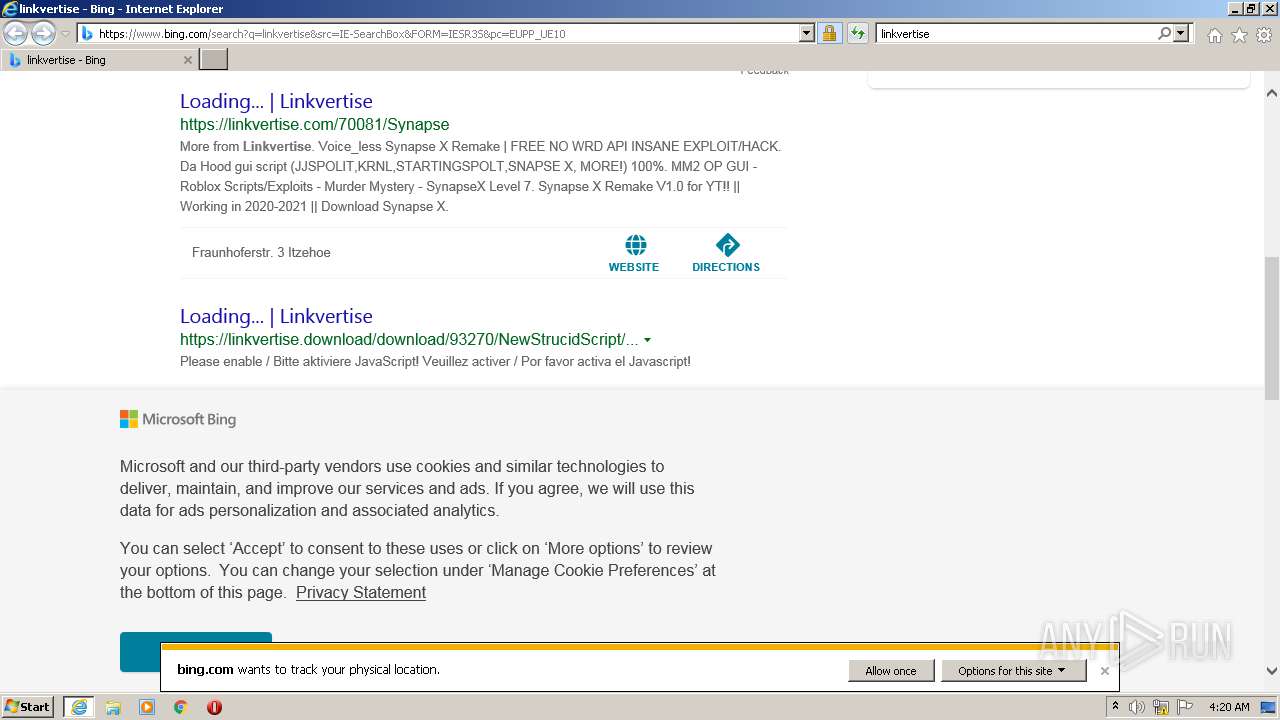Click the Internet Explorer taskbar icon
The height and width of the screenshot is (720, 1280).
tap(79, 707)
